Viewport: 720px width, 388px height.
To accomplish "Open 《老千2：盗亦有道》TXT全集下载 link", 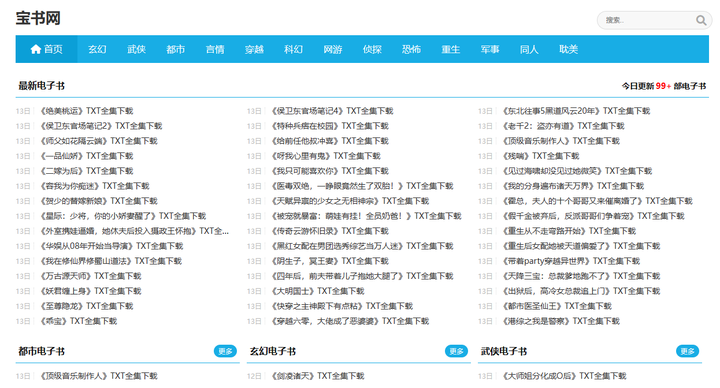I will (563, 126).
